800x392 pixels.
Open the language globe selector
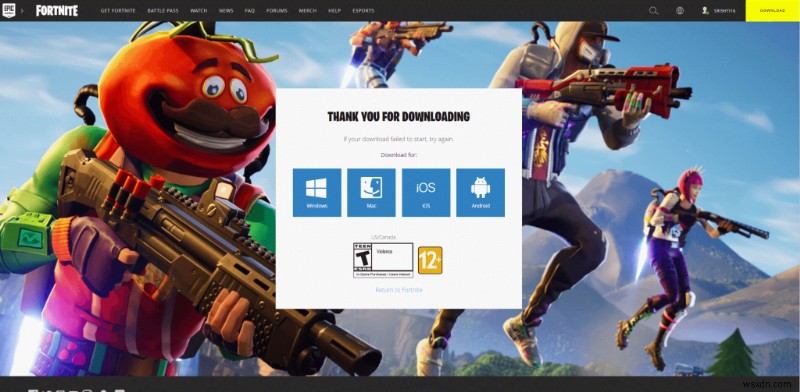[x=680, y=11]
